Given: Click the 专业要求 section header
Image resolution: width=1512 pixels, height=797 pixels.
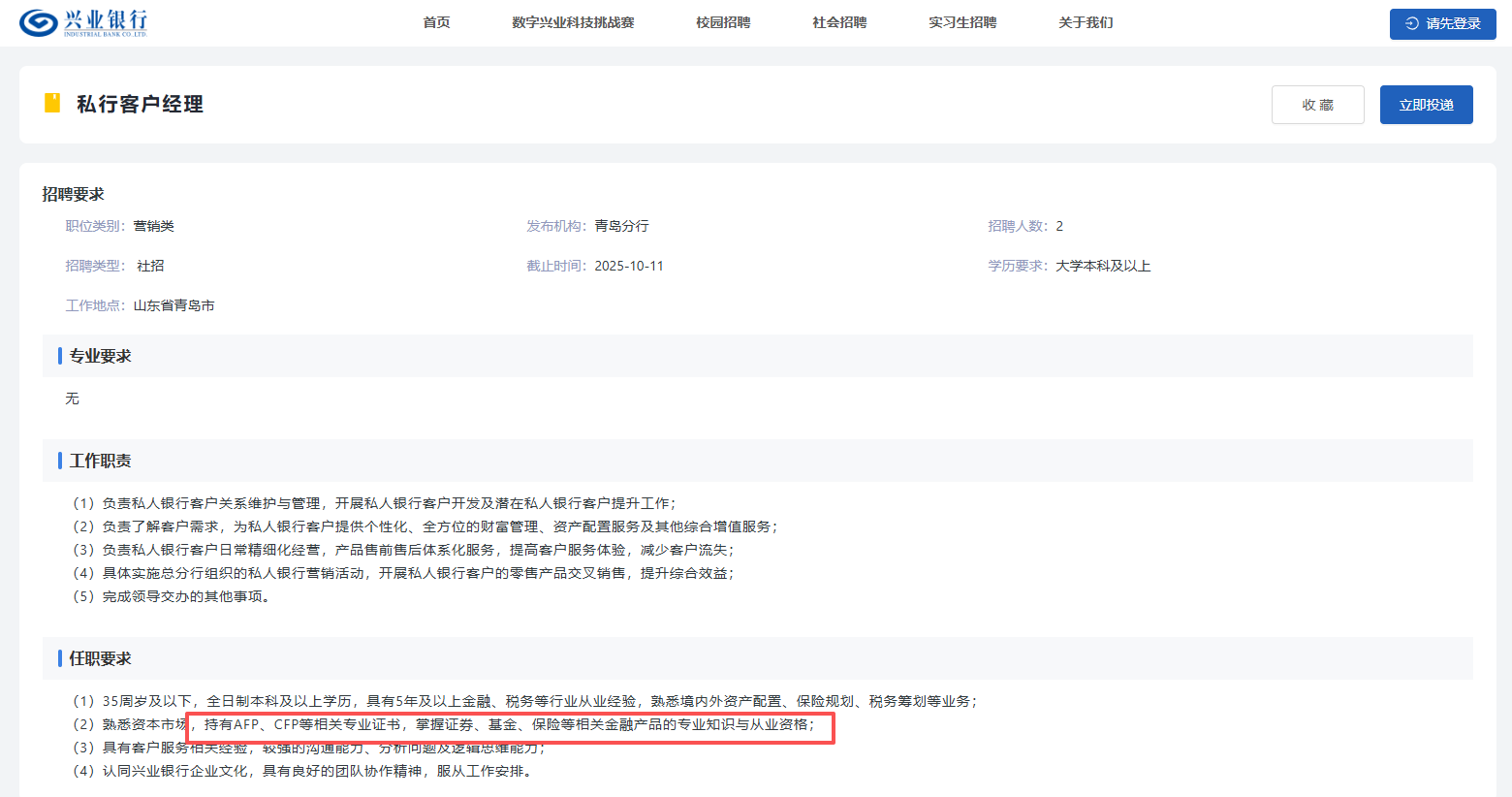Looking at the screenshot, I should pos(100,356).
